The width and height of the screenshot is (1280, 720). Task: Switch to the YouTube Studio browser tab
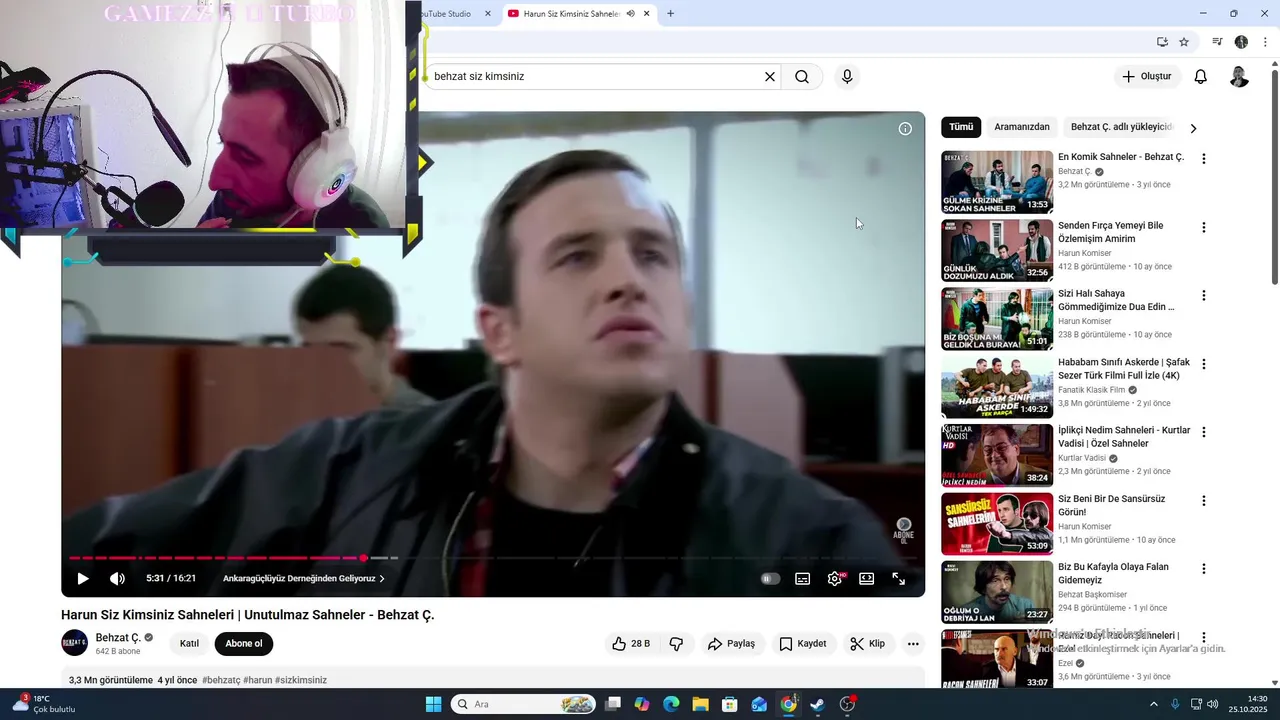click(x=446, y=14)
